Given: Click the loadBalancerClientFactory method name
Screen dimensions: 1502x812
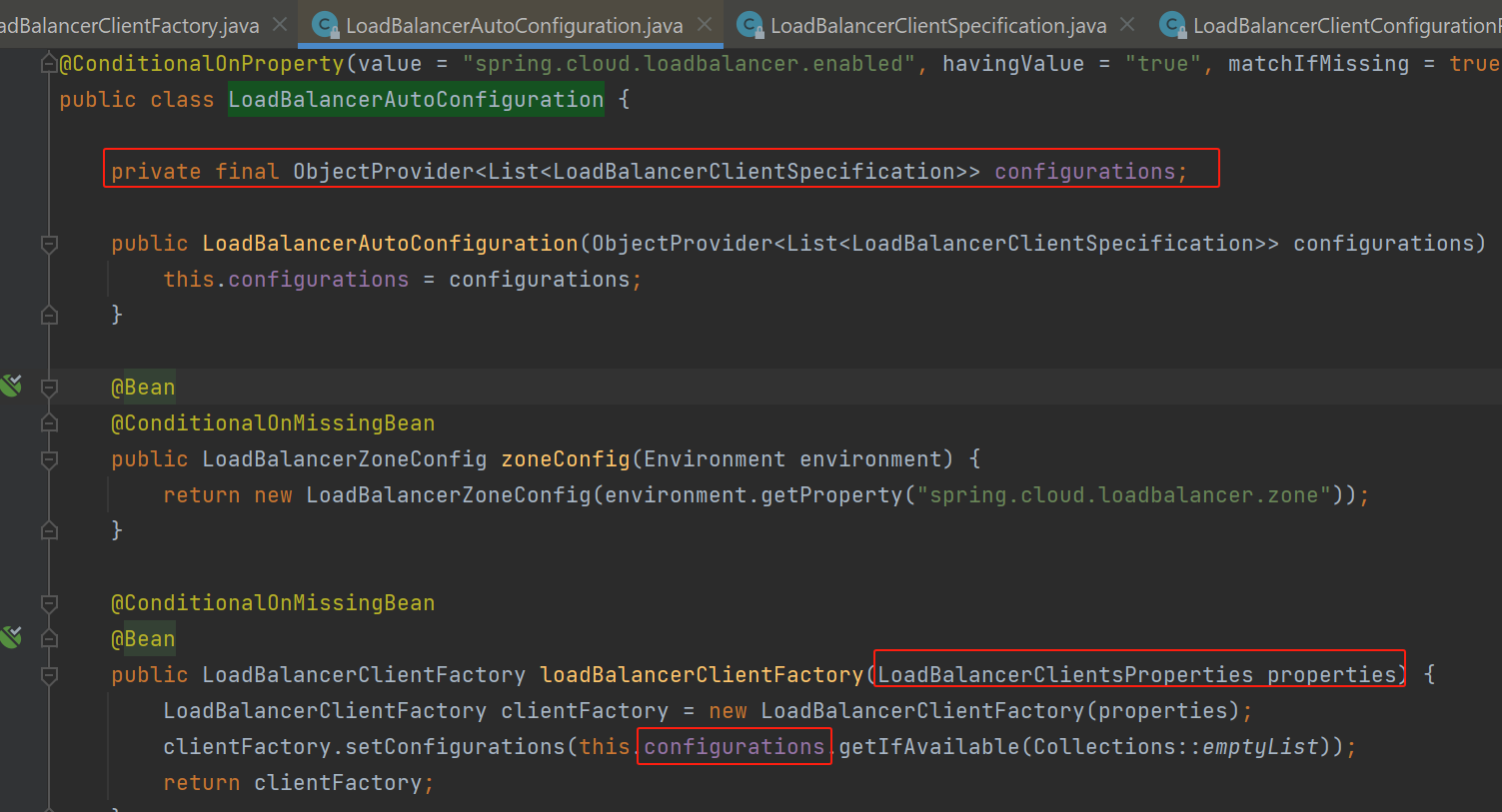Looking at the screenshot, I should click(x=702, y=675).
